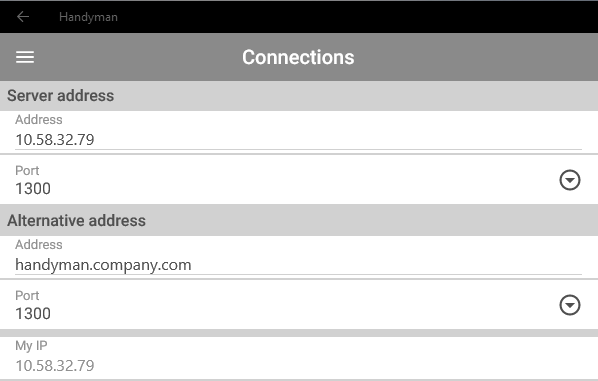
Task: Select the alternative address port value 1300
Action: tap(33, 314)
